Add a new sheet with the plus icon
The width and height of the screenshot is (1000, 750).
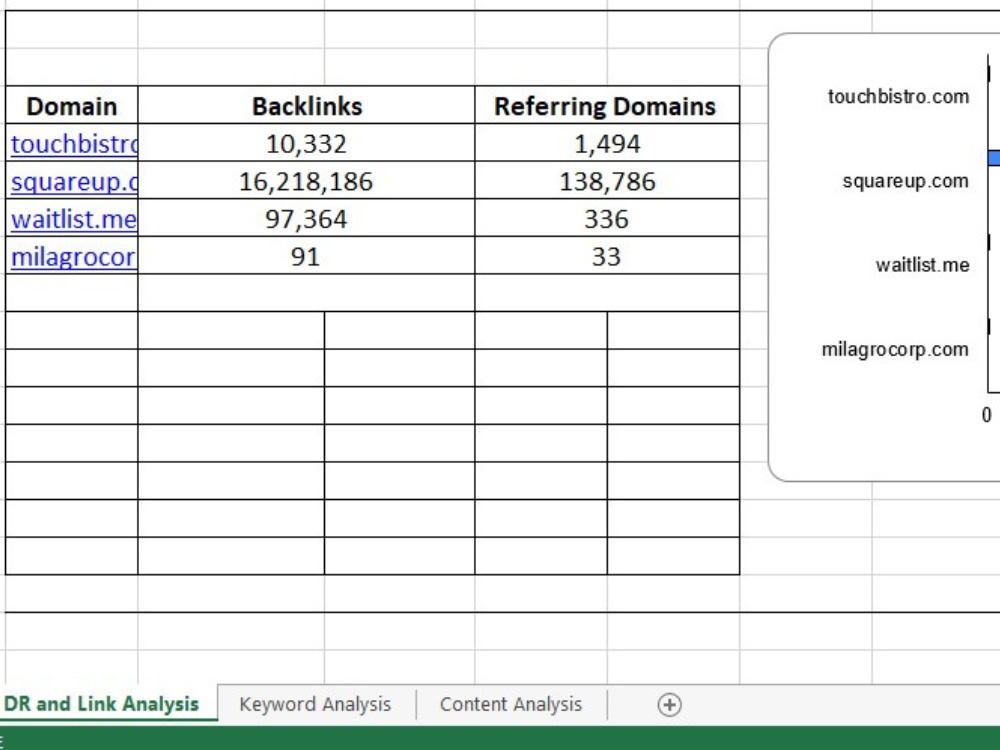669,705
